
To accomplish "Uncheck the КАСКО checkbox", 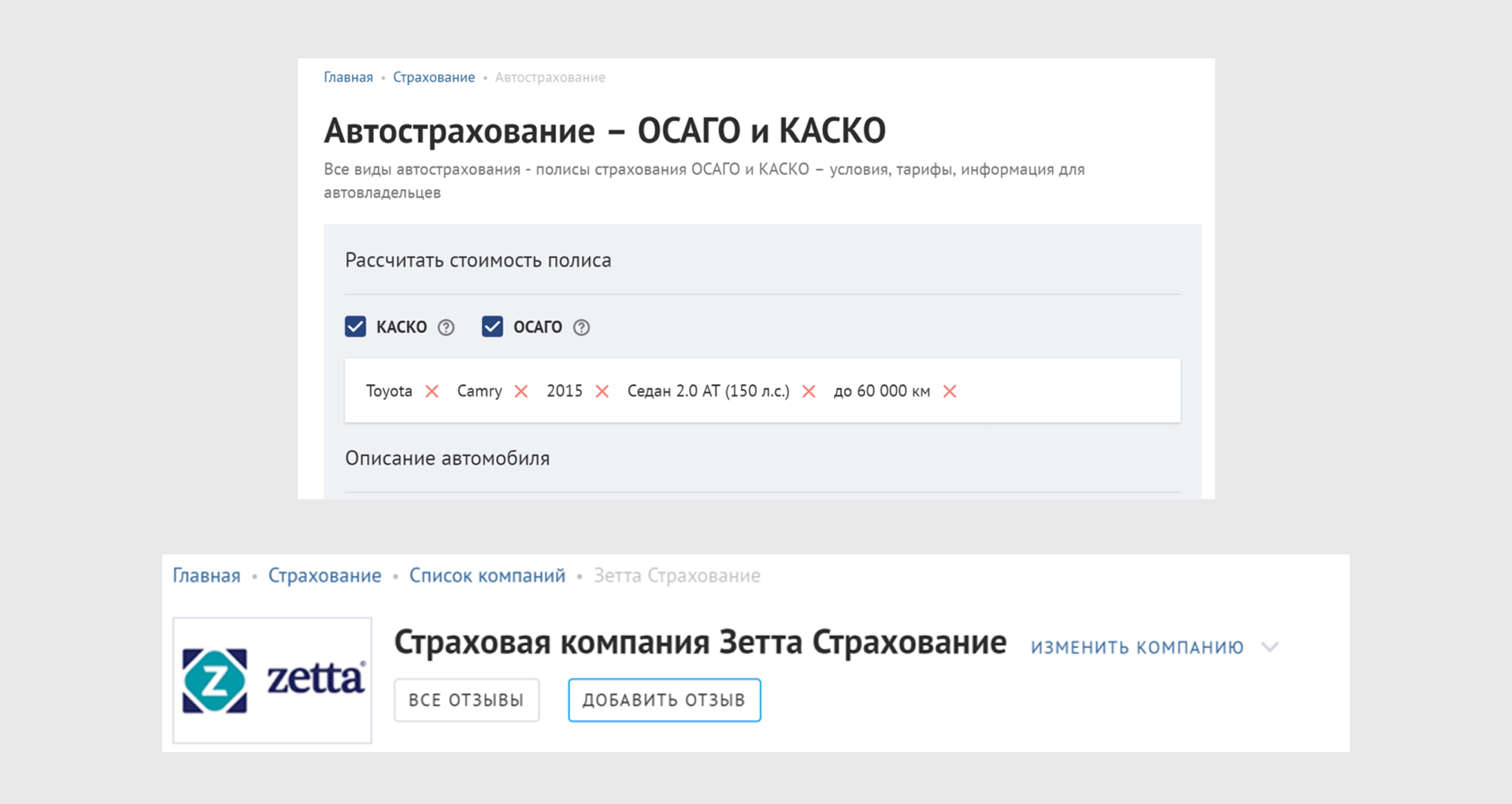I will coord(355,327).
